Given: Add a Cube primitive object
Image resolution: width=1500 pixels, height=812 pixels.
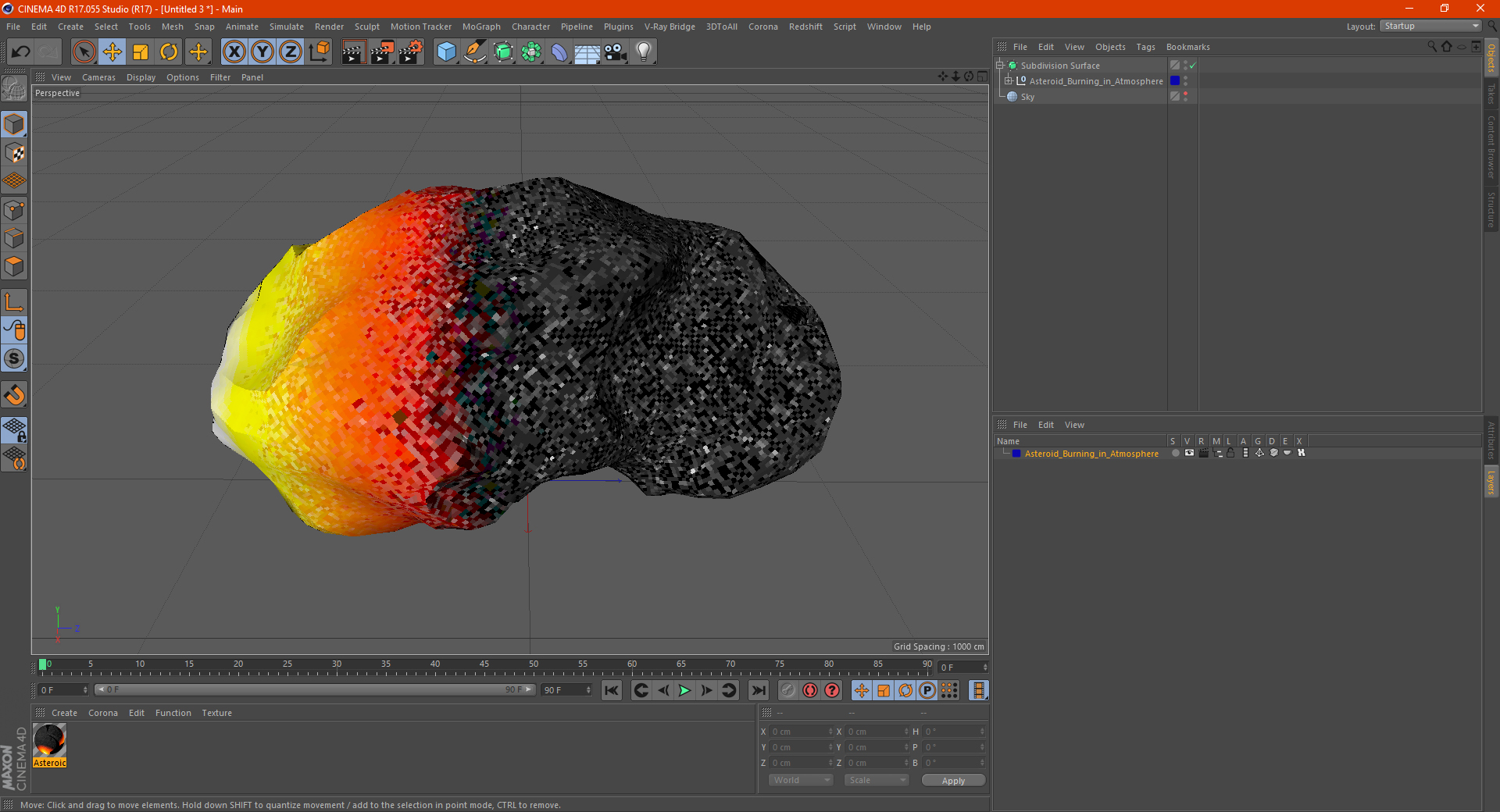Looking at the screenshot, I should (447, 52).
